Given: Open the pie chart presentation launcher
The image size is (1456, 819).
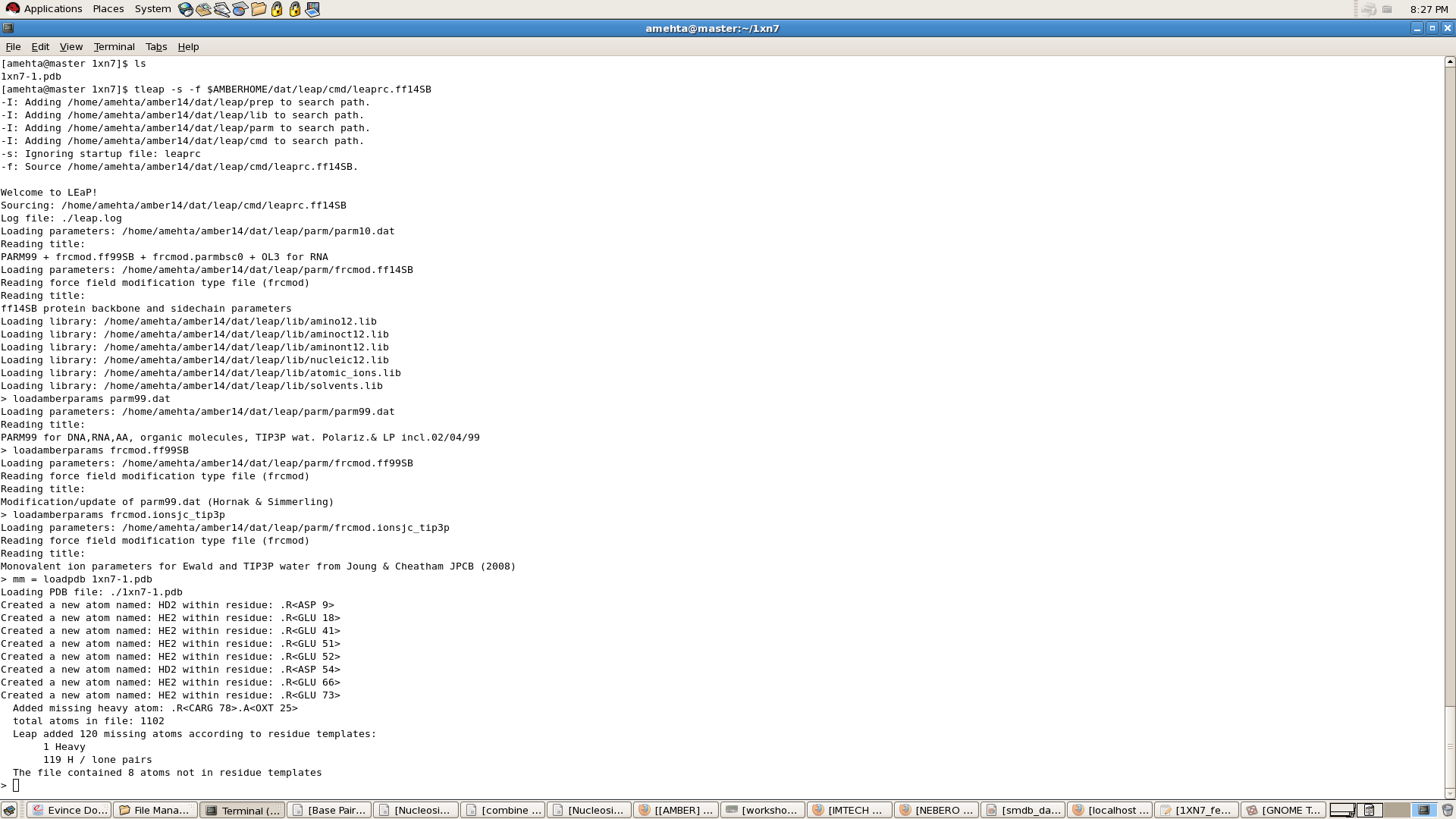Looking at the screenshot, I should [240, 9].
